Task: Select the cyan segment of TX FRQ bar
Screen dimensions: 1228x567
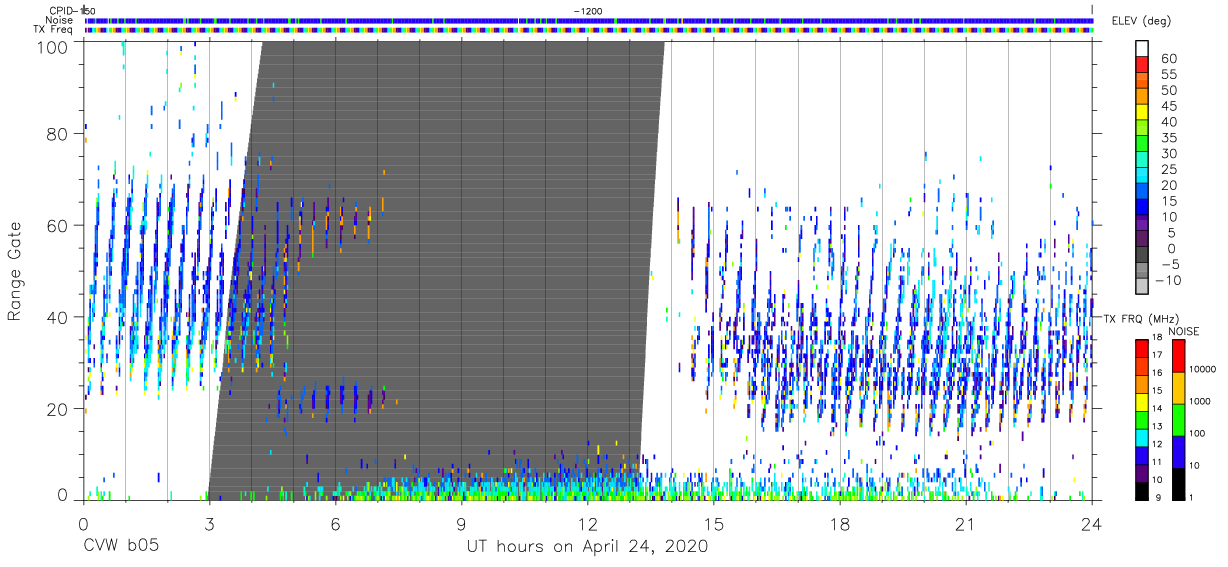Action: point(1142,438)
